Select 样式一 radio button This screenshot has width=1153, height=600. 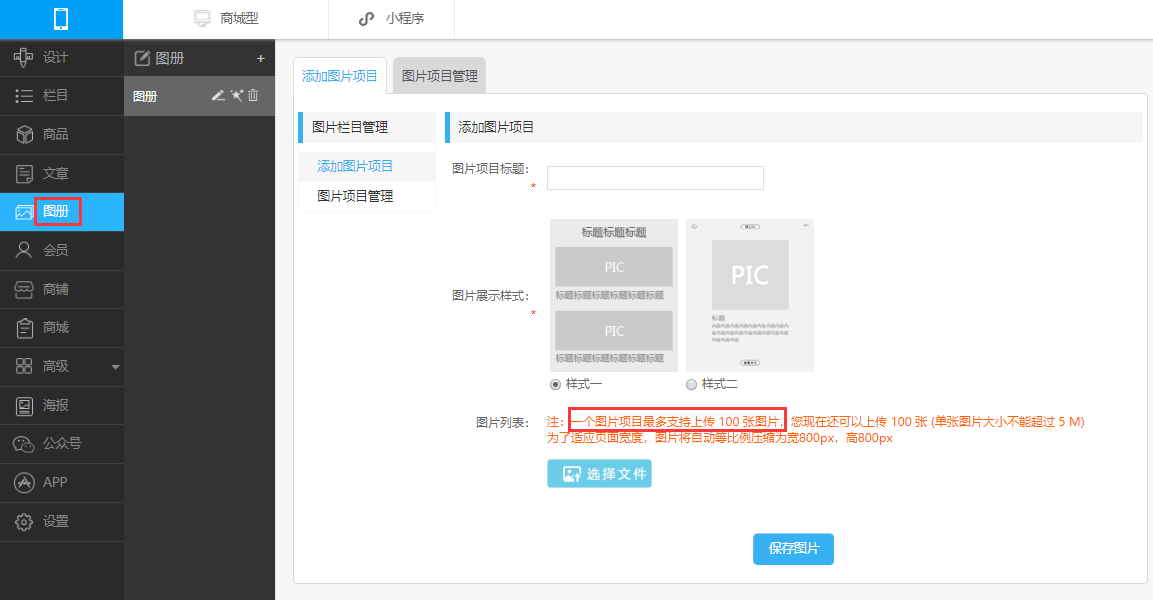pos(555,385)
